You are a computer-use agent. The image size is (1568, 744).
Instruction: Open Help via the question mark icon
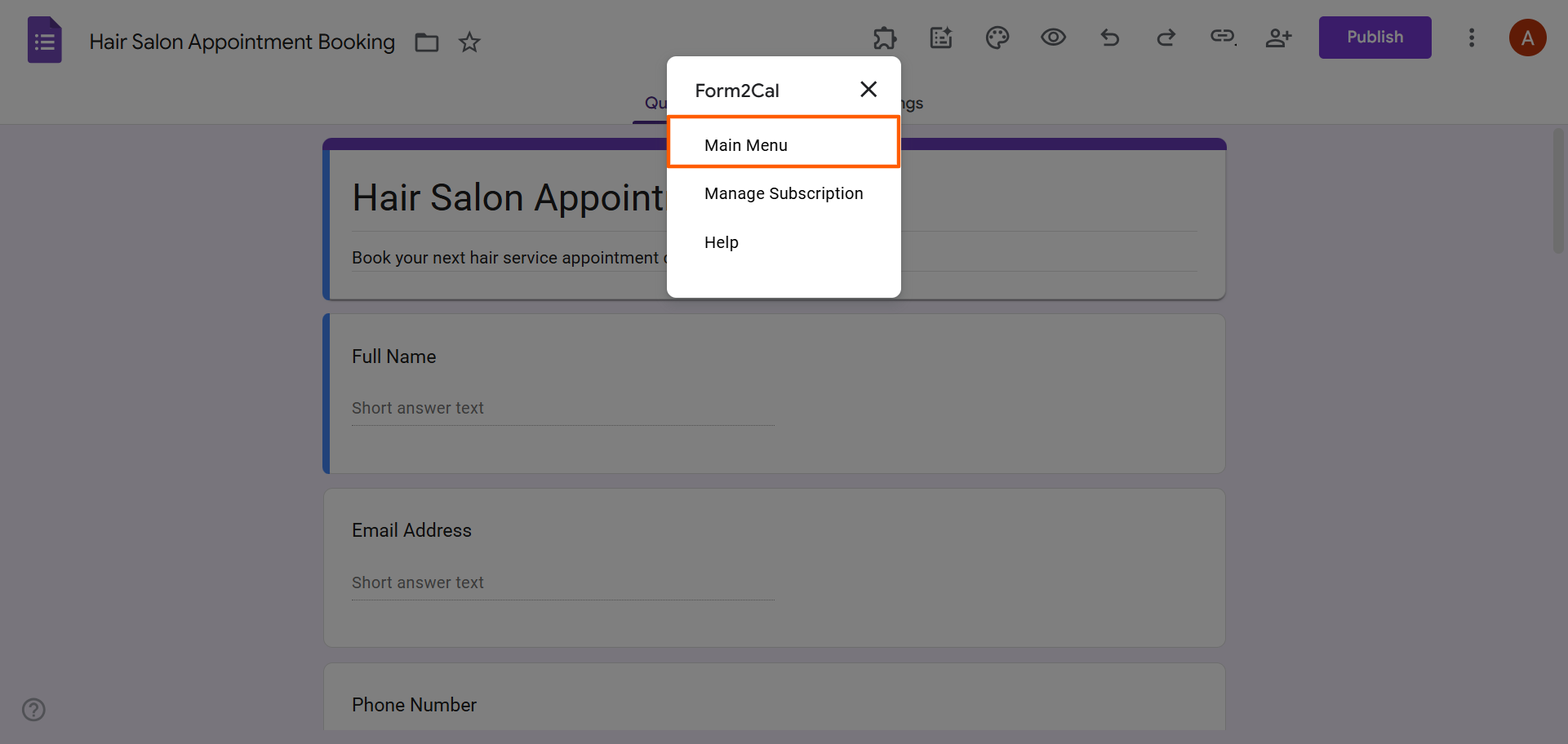click(x=33, y=710)
